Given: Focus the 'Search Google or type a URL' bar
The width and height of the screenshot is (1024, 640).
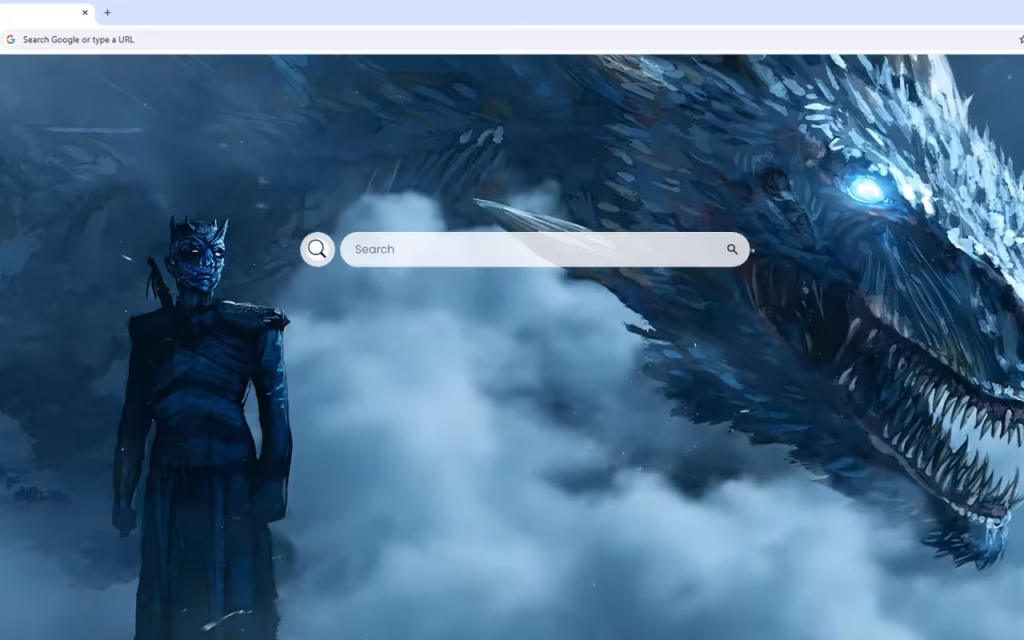Looking at the screenshot, I should pyautogui.click(x=509, y=39).
